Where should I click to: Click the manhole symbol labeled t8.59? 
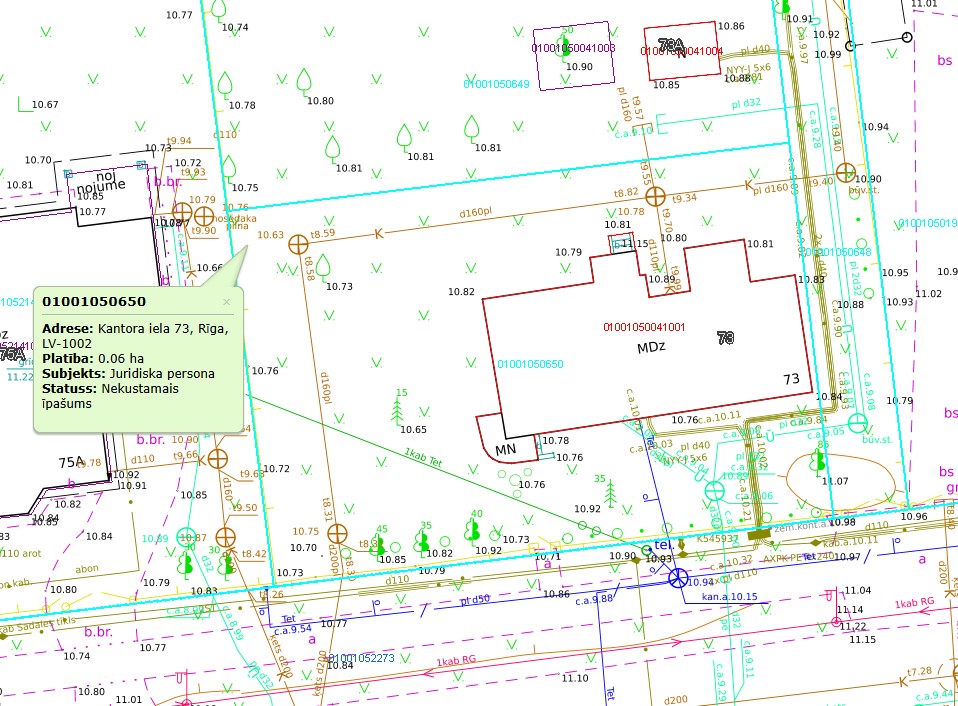click(x=298, y=244)
